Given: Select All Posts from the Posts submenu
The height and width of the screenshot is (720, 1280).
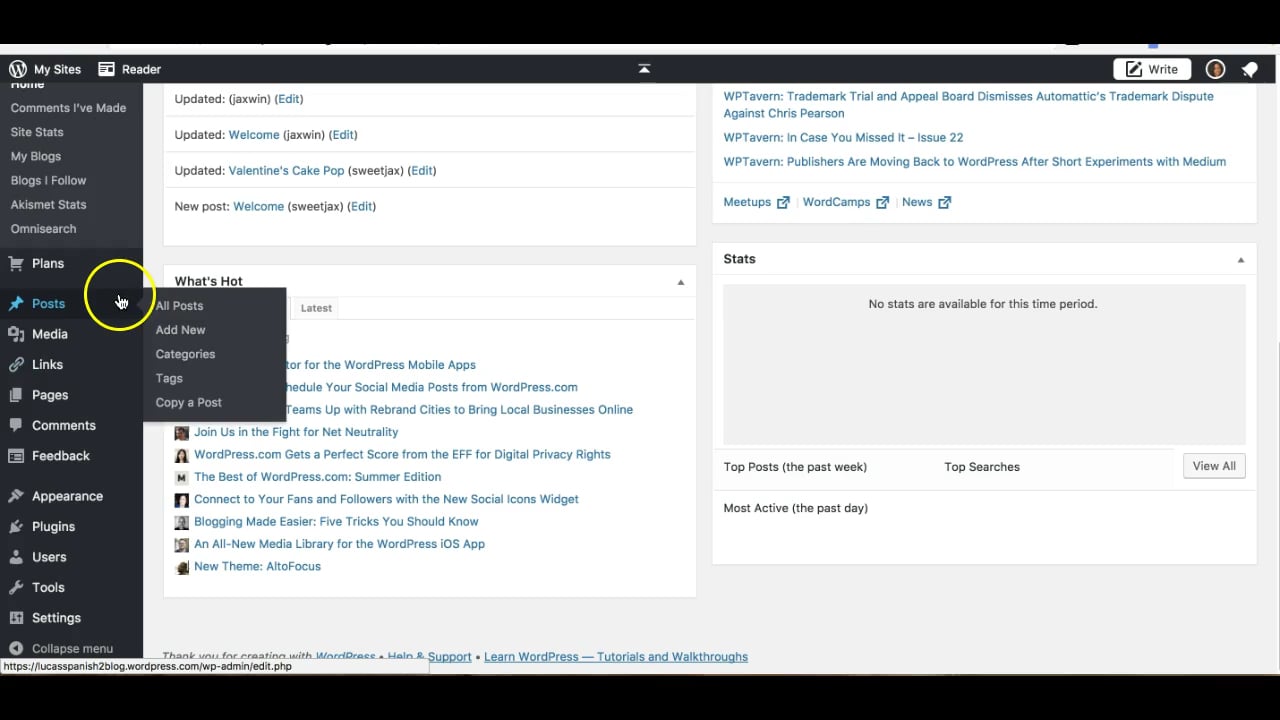Looking at the screenshot, I should point(180,306).
